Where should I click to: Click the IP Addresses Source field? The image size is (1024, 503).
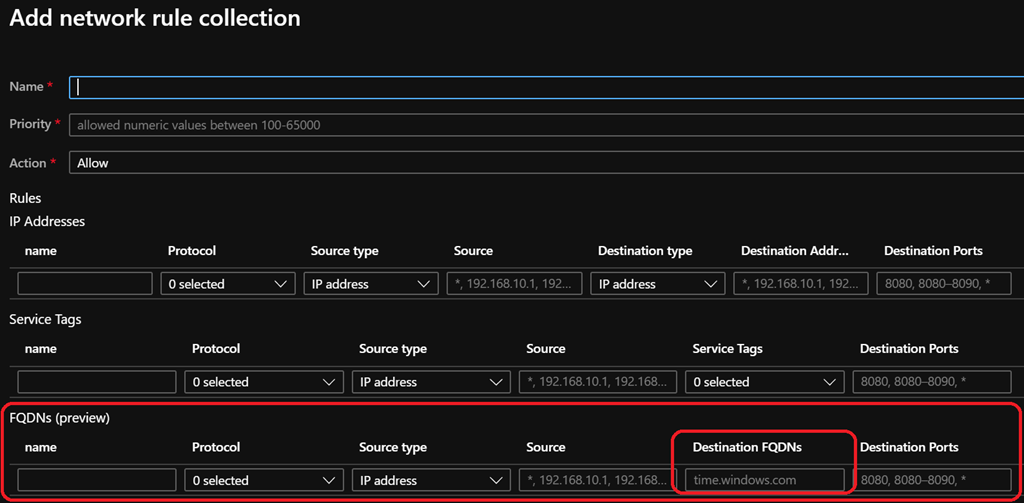[x=514, y=284]
